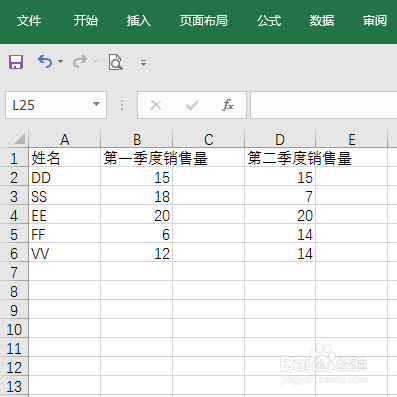Select the cell with name DD

[65, 177]
